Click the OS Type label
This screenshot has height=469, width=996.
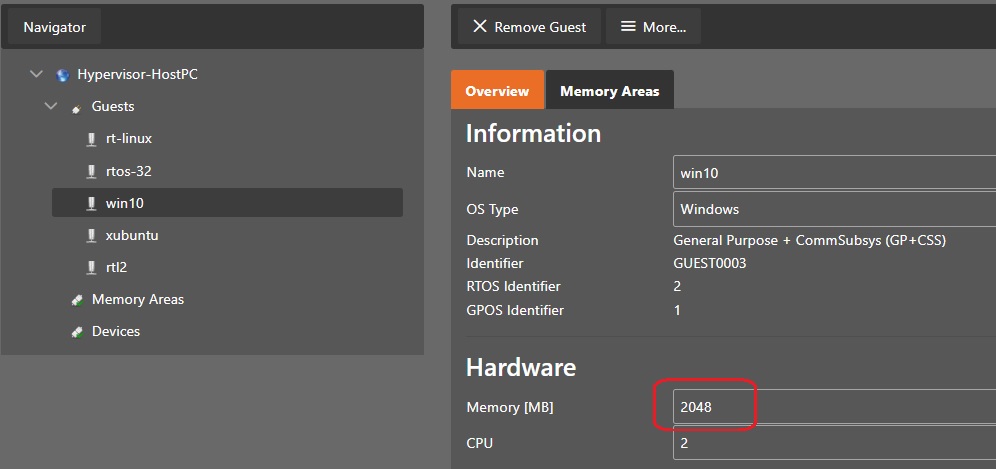click(492, 209)
